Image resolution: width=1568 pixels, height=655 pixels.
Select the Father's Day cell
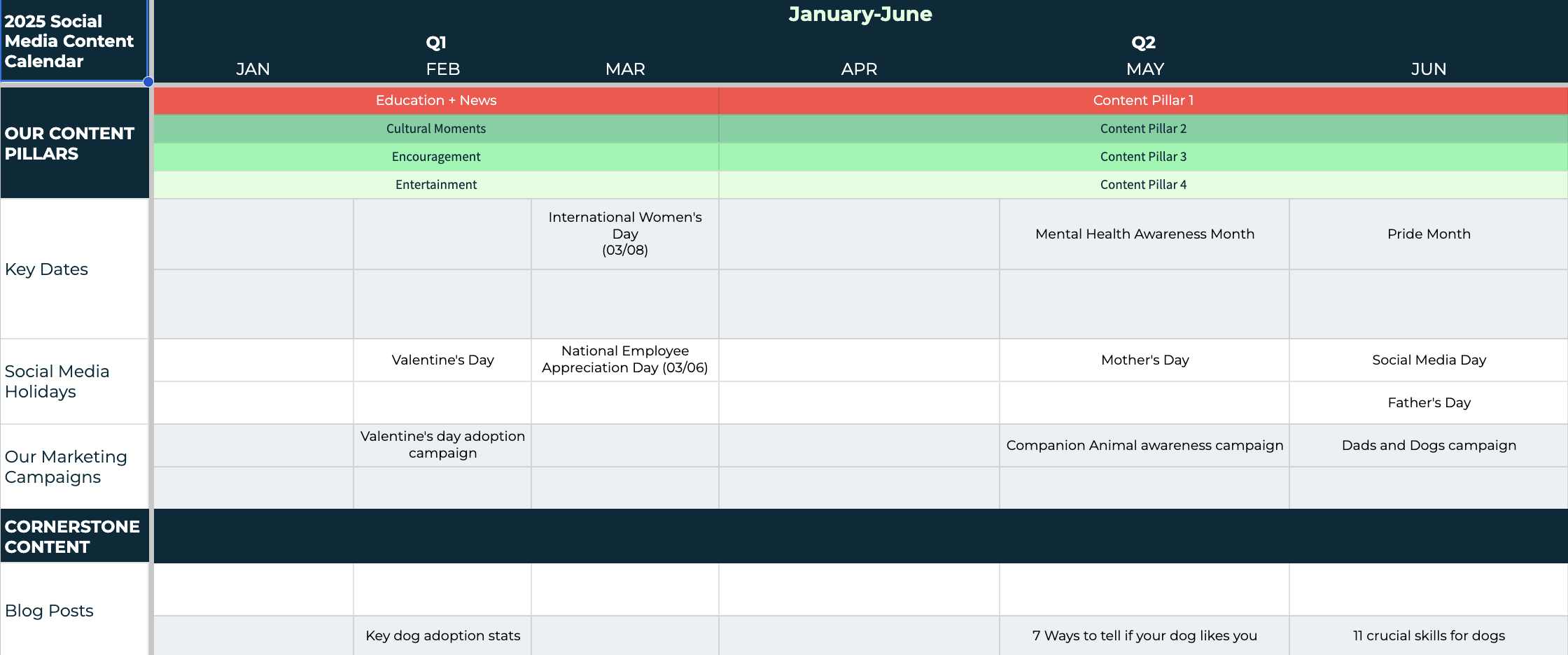pyautogui.click(x=1428, y=402)
